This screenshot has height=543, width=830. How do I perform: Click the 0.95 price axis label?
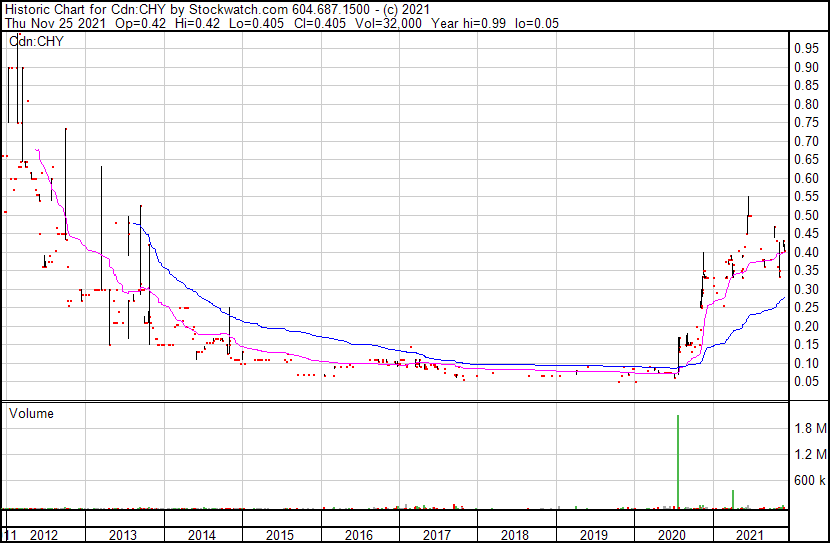[805, 48]
